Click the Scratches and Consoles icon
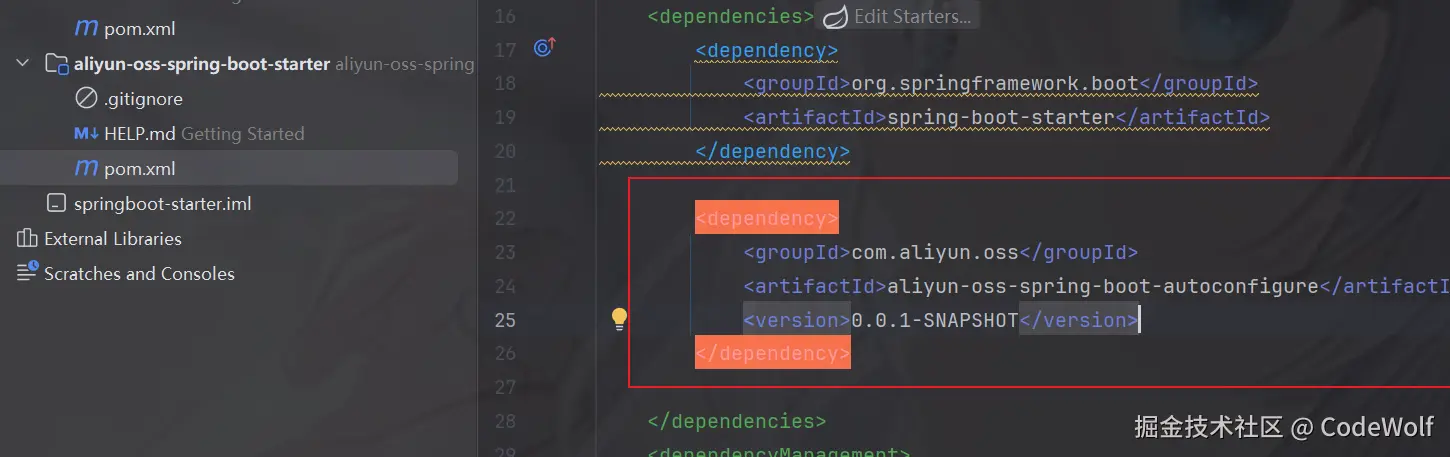1450x457 pixels. pos(27,273)
